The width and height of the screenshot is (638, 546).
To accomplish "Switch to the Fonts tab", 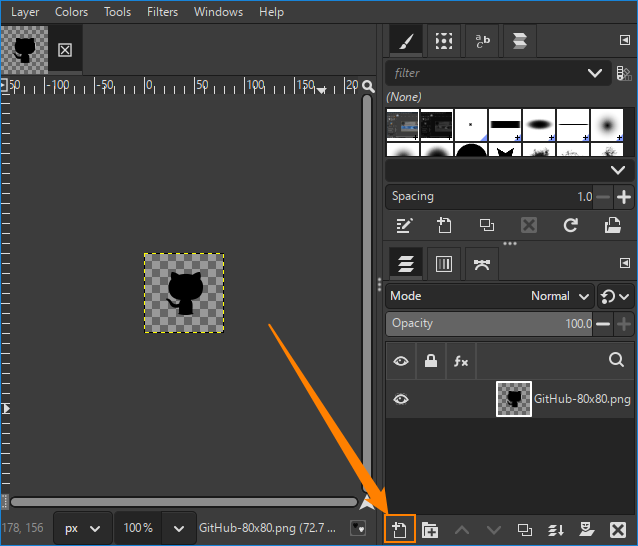I will click(x=482, y=41).
